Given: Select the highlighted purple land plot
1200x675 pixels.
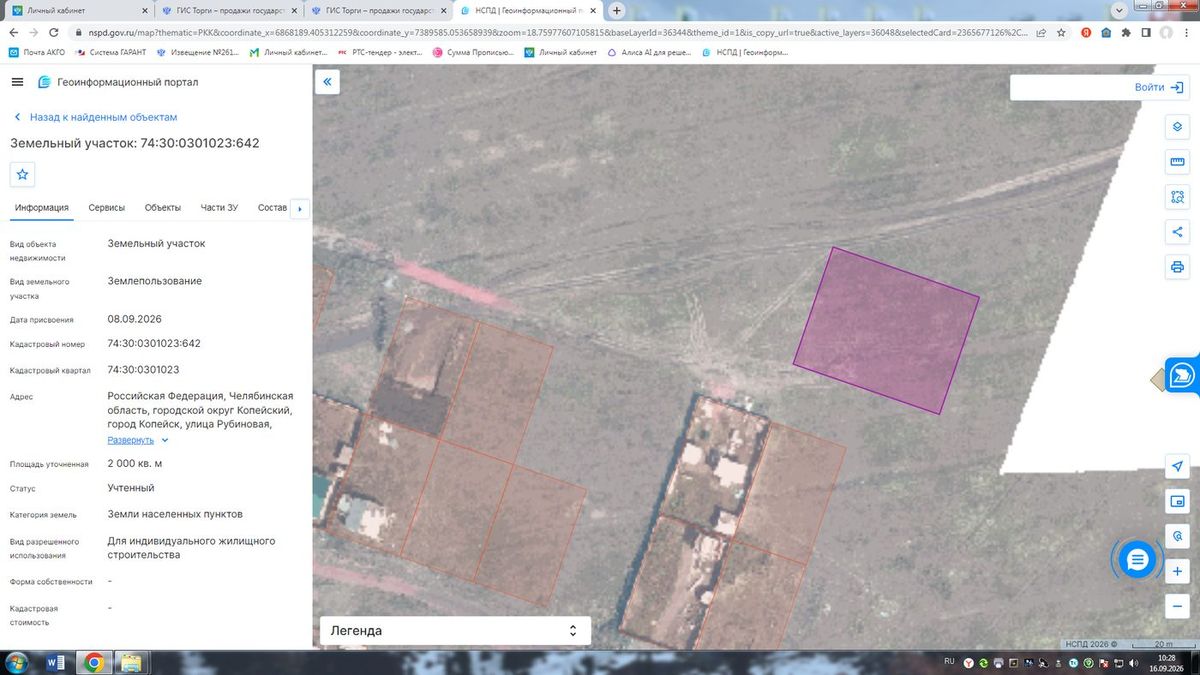Looking at the screenshot, I should pyautogui.click(x=886, y=330).
